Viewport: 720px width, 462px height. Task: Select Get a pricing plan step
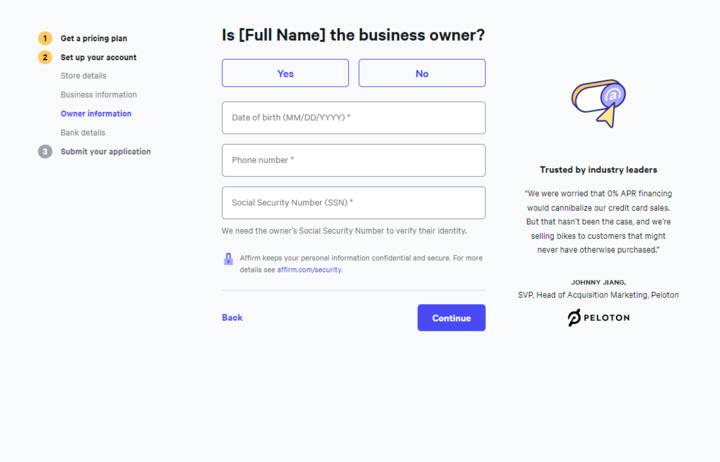[x=94, y=38]
